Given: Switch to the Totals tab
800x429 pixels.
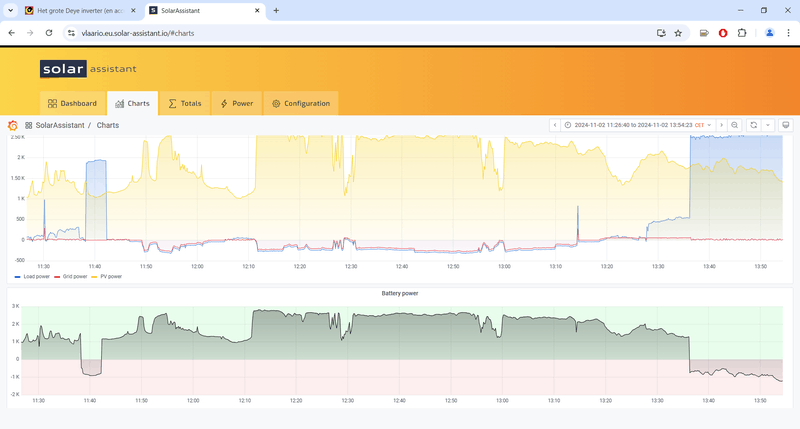Looking at the screenshot, I should pyautogui.click(x=184, y=103).
